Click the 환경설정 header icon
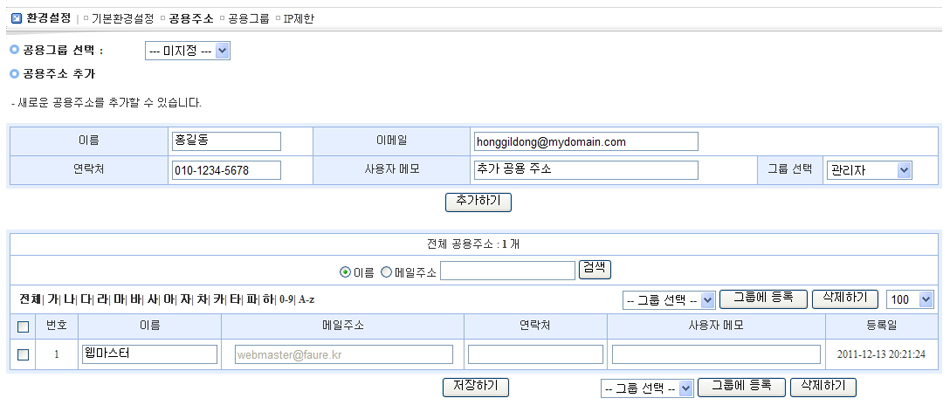Image resolution: width=950 pixels, height=412 pixels. pos(15,18)
